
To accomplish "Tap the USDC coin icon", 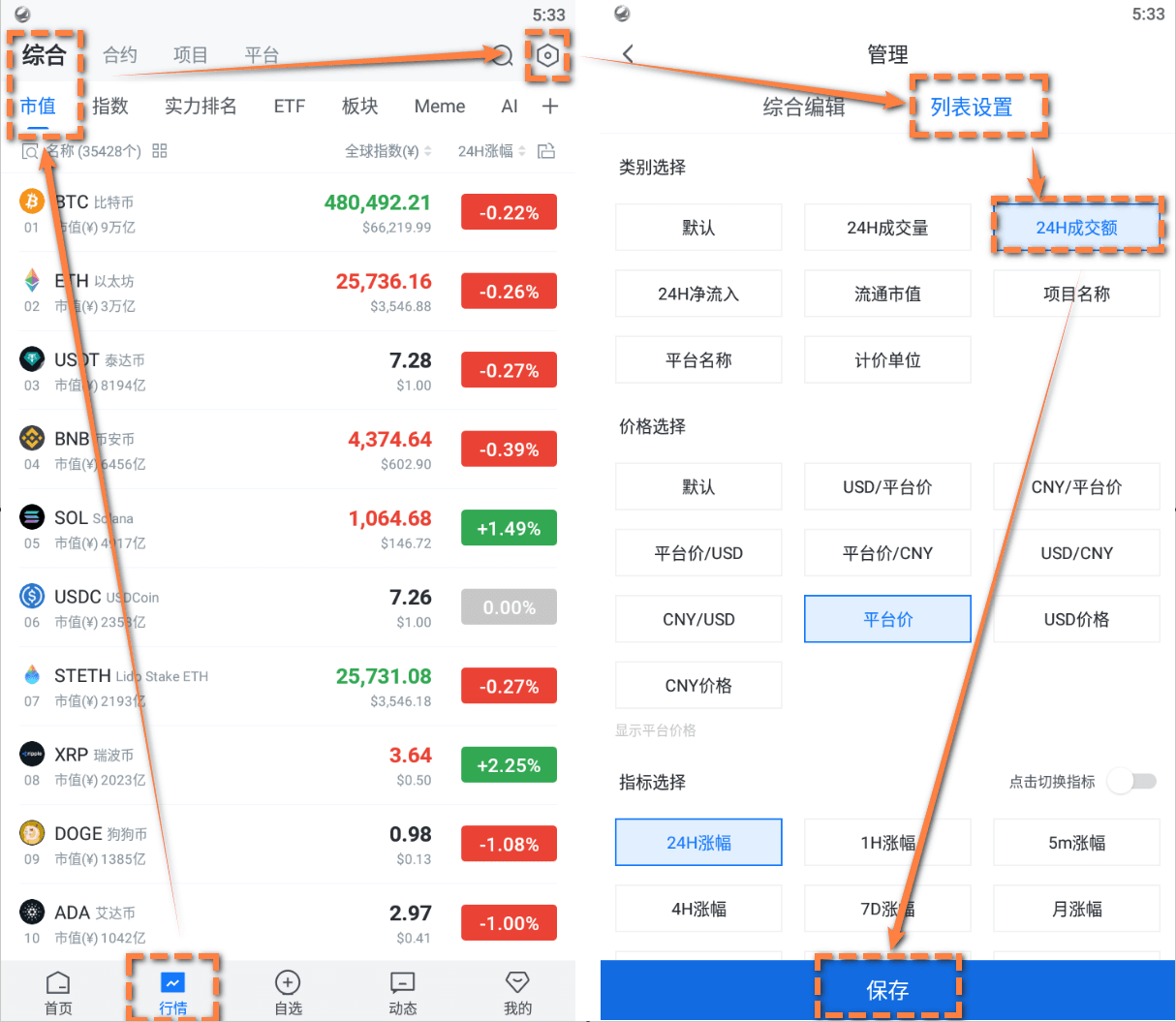I will pos(32,596).
